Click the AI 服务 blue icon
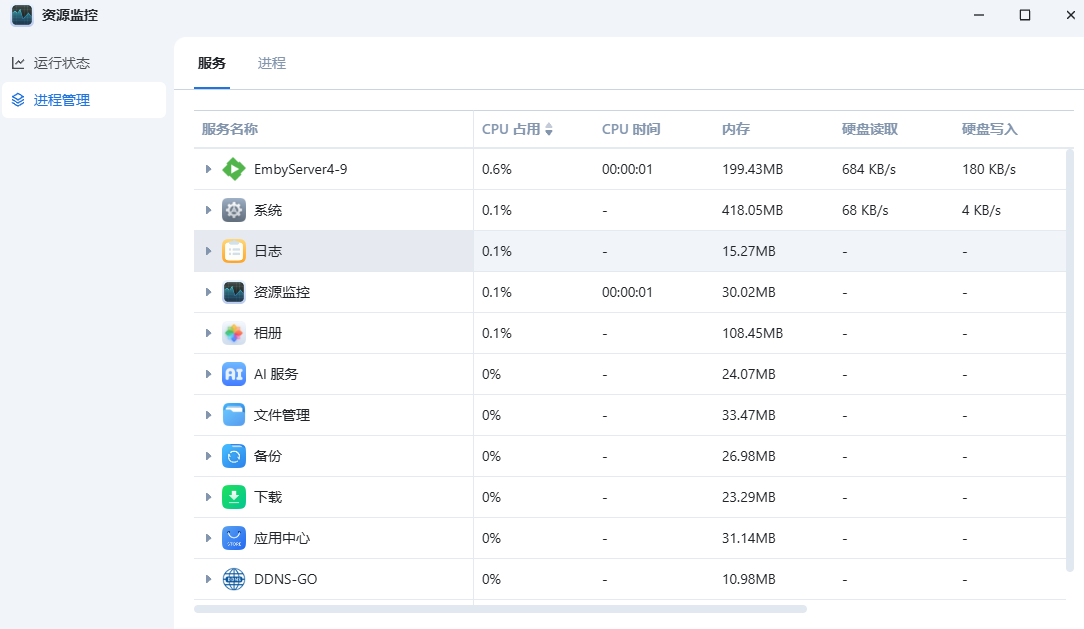The image size is (1084, 629). [x=234, y=374]
